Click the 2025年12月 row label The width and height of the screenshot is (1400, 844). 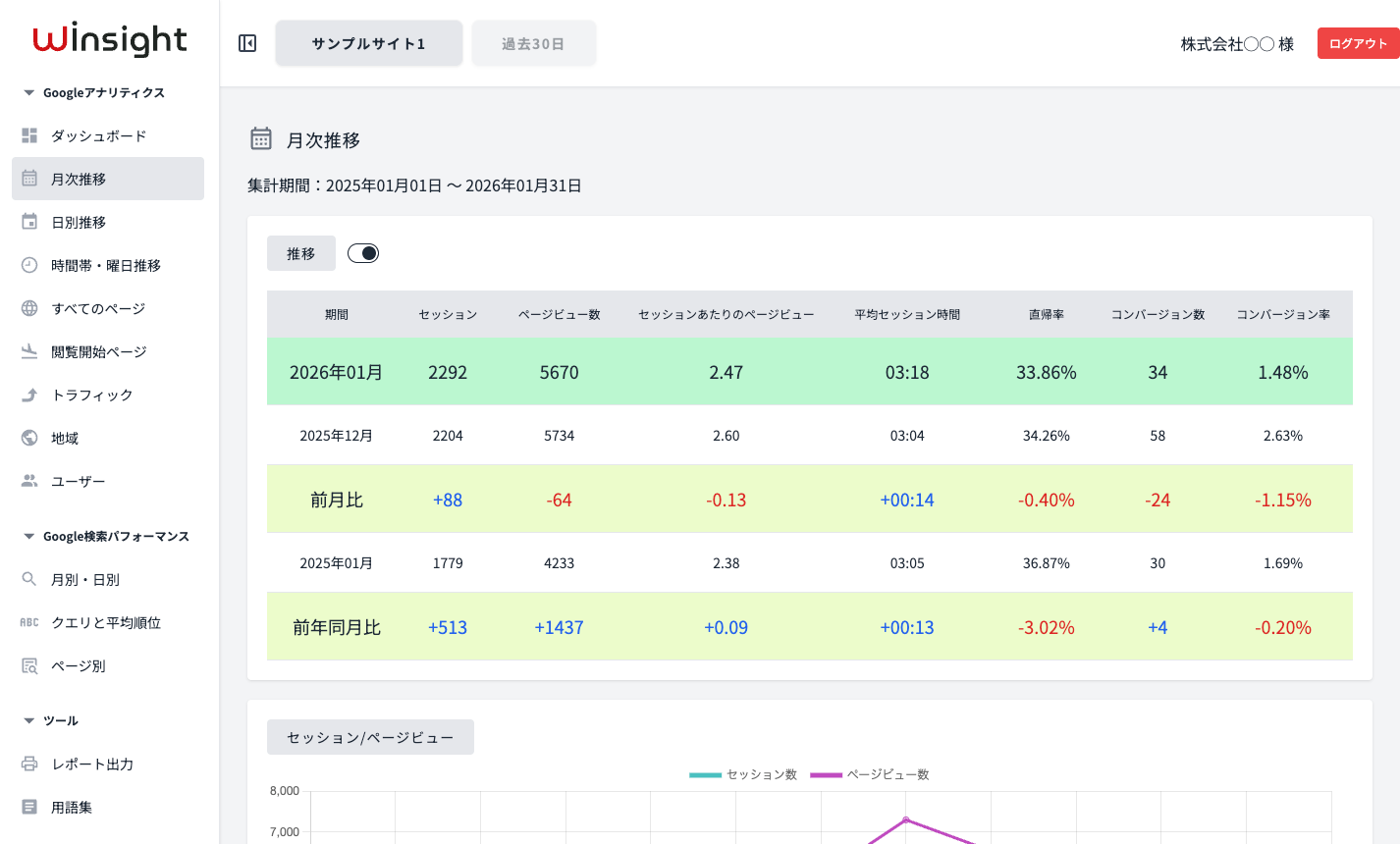click(x=337, y=436)
